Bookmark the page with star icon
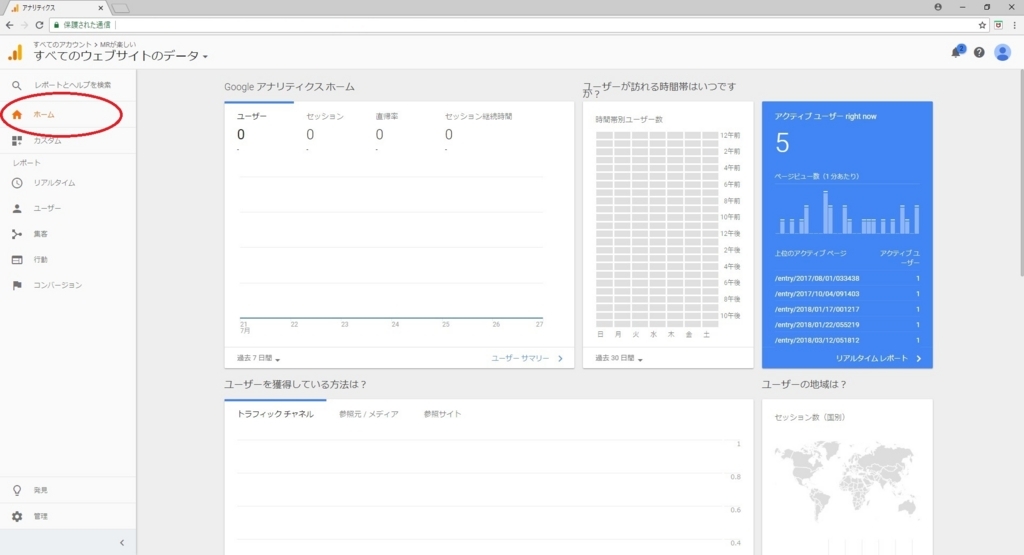 (982, 25)
